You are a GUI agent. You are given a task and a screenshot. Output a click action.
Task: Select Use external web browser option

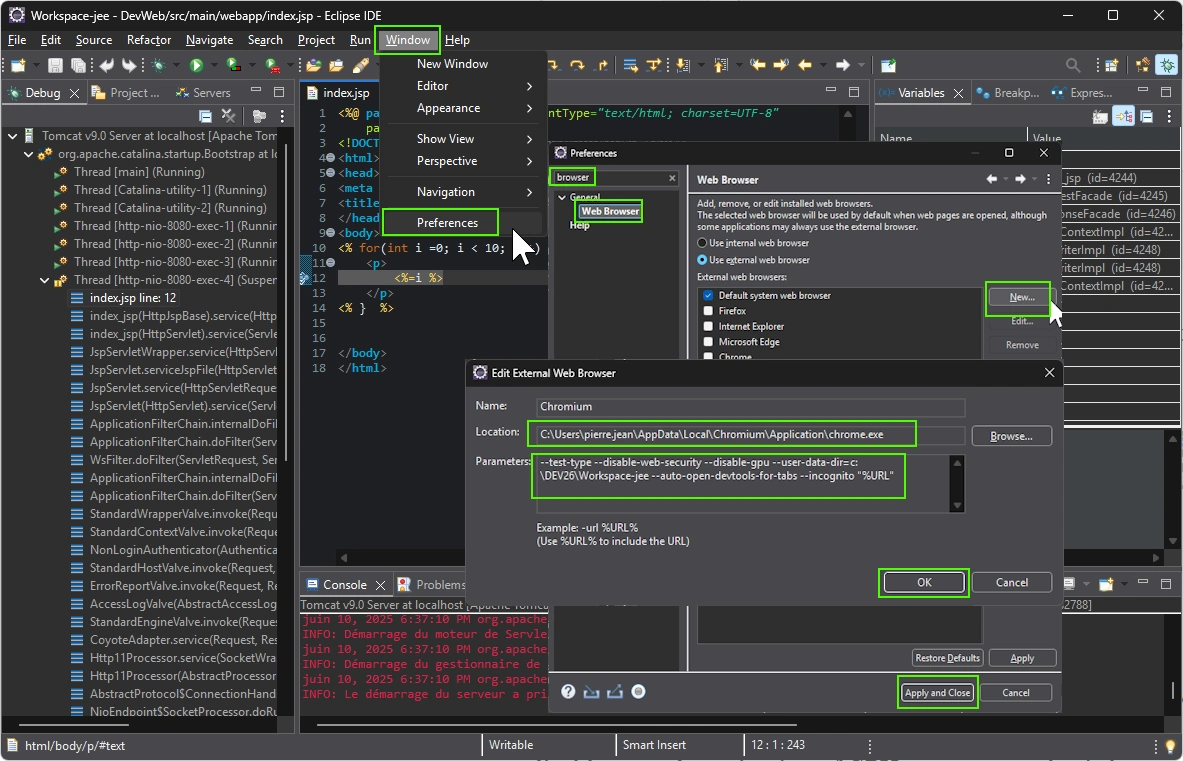point(754,259)
